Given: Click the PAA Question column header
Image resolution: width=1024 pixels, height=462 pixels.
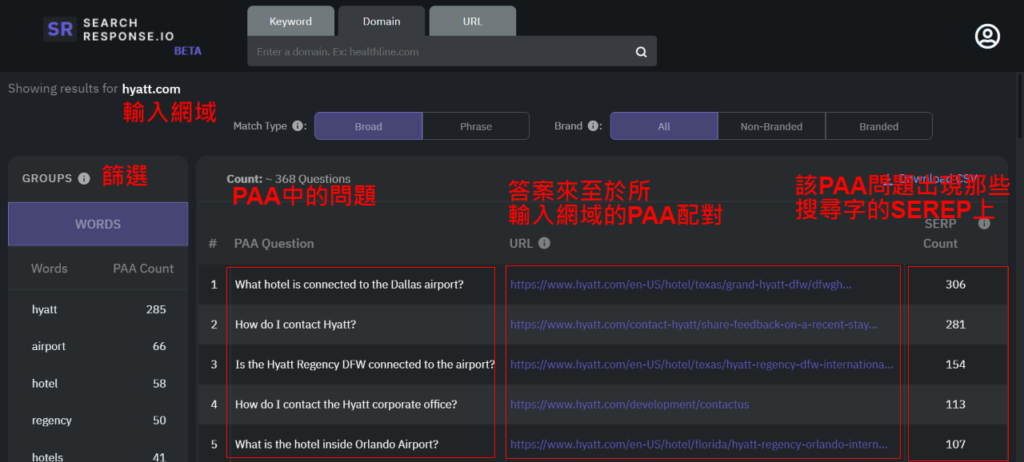Looking at the screenshot, I should click(x=274, y=244).
